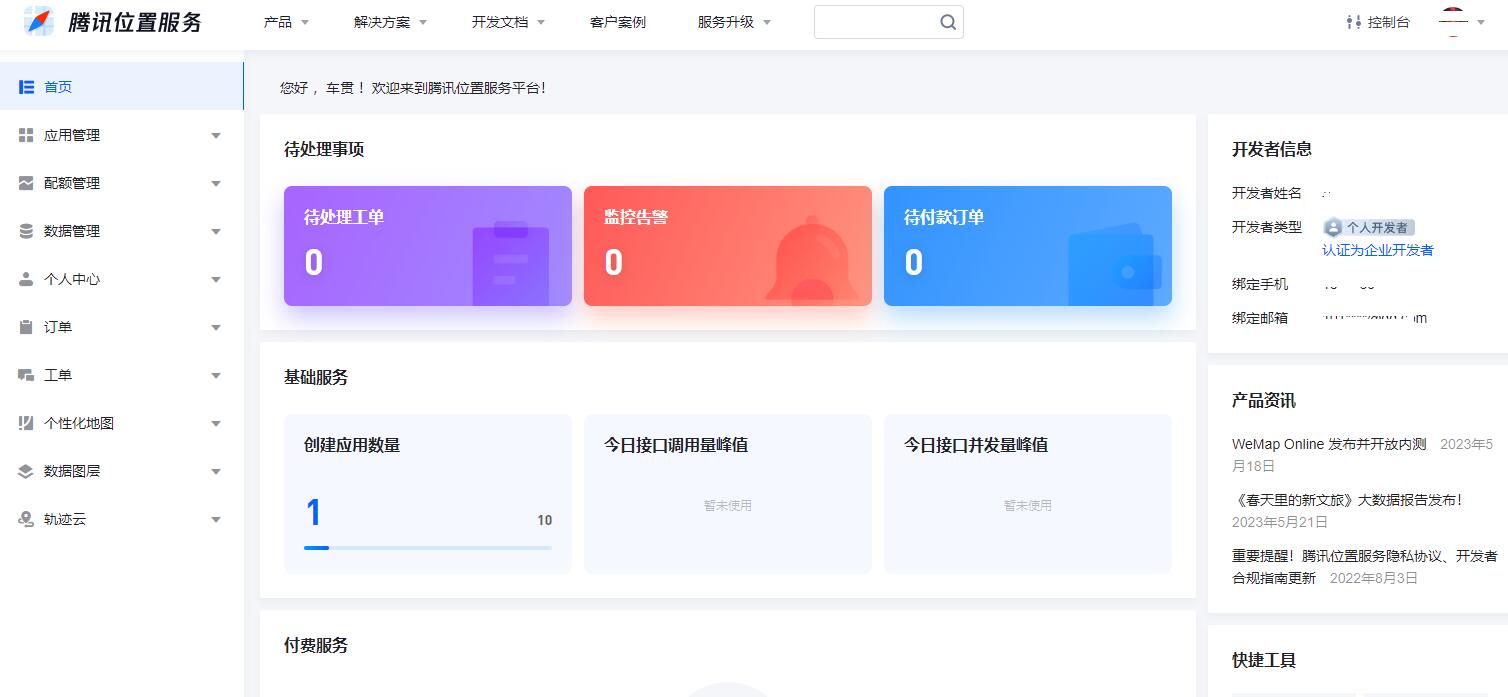The width and height of the screenshot is (1508, 697).
Task: Open 《春天里的新文旅》大数据报告发布 news
Action: coord(1347,500)
